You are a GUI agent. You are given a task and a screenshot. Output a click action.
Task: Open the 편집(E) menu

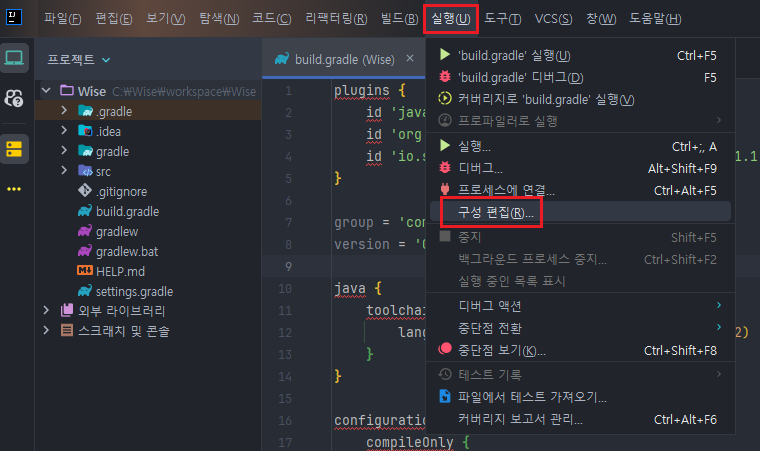[x=113, y=18]
